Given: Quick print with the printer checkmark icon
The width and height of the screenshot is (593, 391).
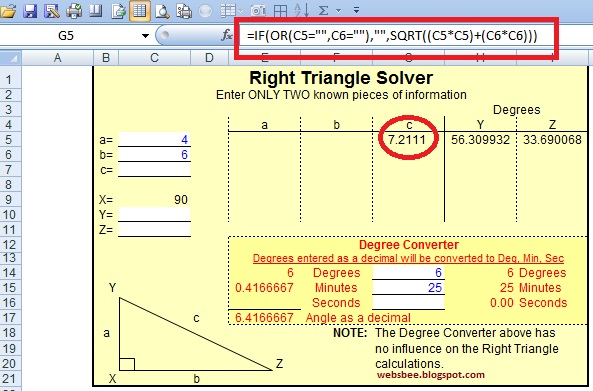Looking at the screenshot, I should click(74, 11).
